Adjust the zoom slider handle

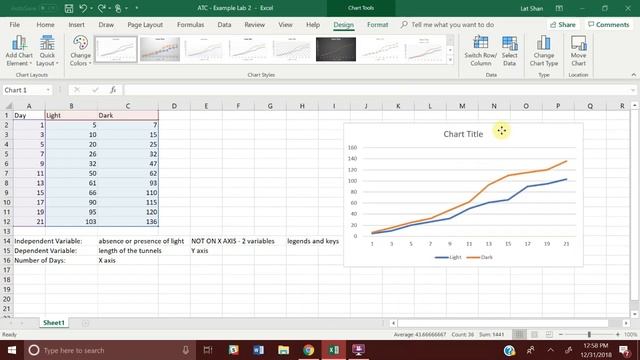pos(589,334)
